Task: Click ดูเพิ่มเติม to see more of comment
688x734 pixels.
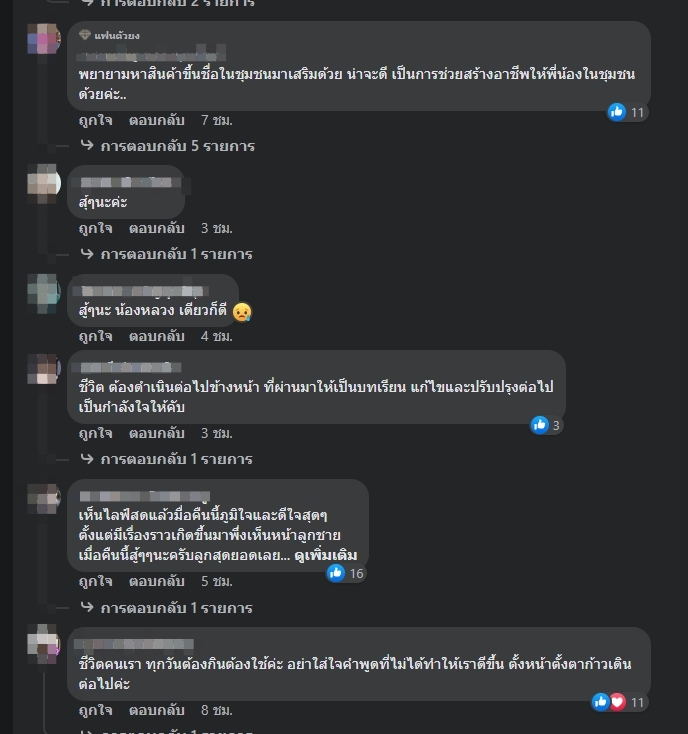Action: coord(326,556)
